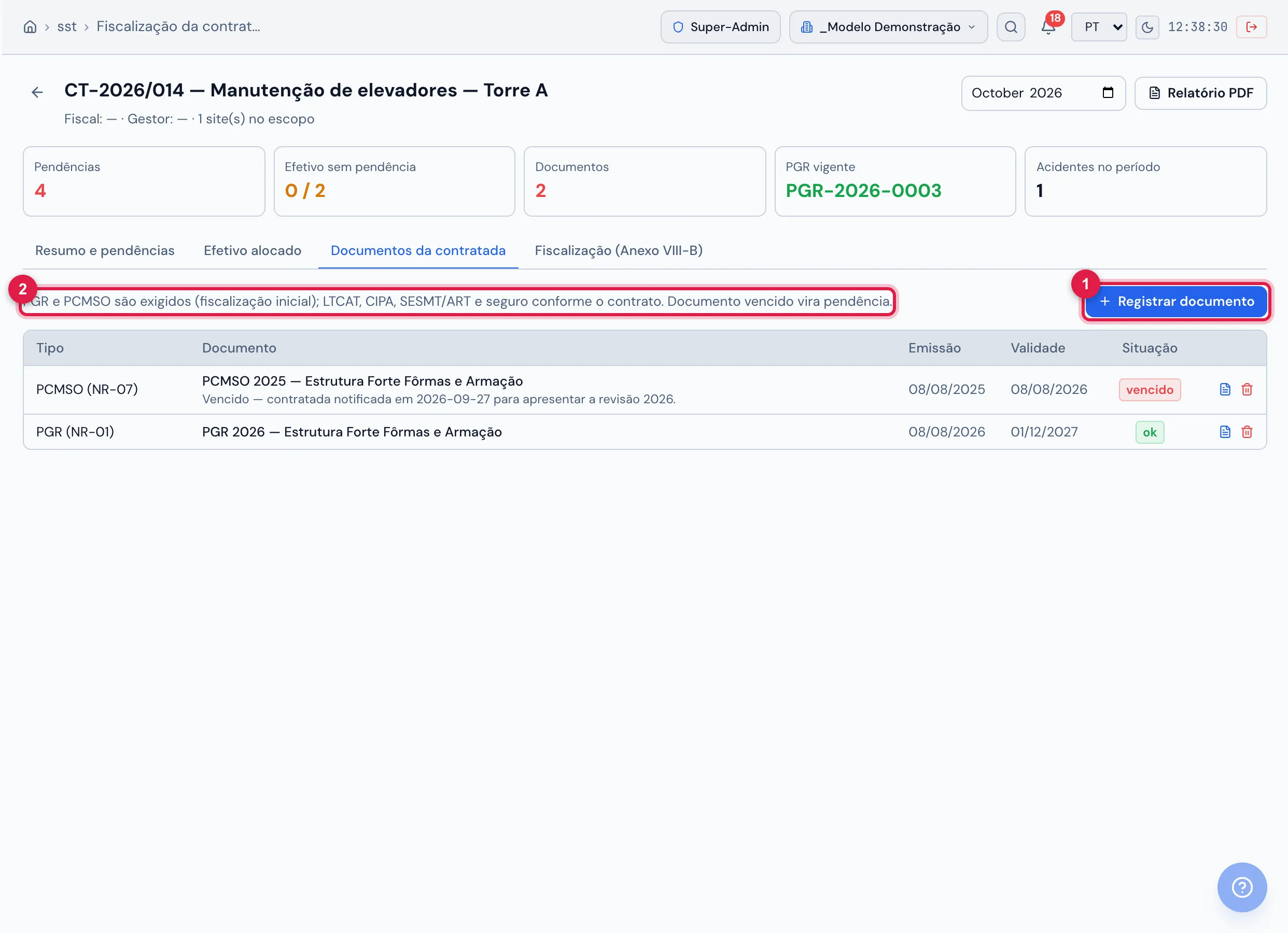Viewport: 1288px width, 933px height.
Task: Open the home breadcrumb icon
Action: click(30, 26)
